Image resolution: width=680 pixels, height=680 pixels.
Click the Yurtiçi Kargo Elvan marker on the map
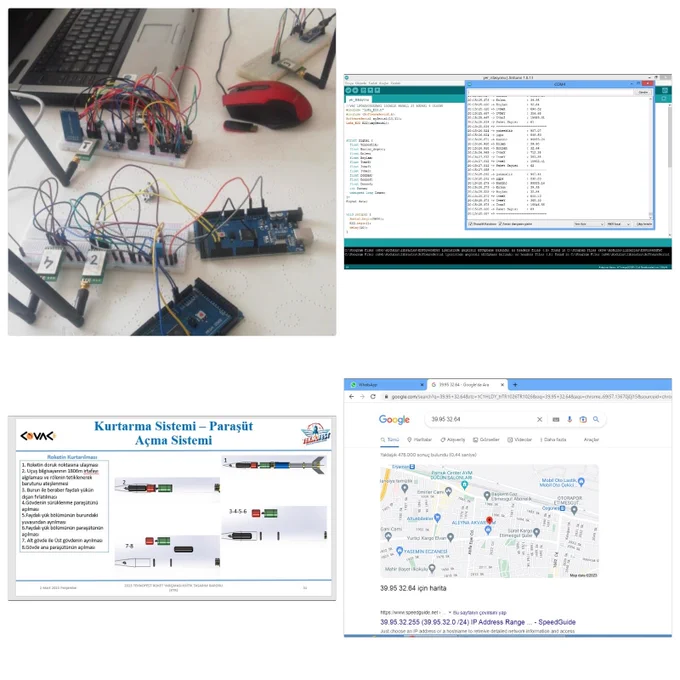pyautogui.click(x=451, y=538)
